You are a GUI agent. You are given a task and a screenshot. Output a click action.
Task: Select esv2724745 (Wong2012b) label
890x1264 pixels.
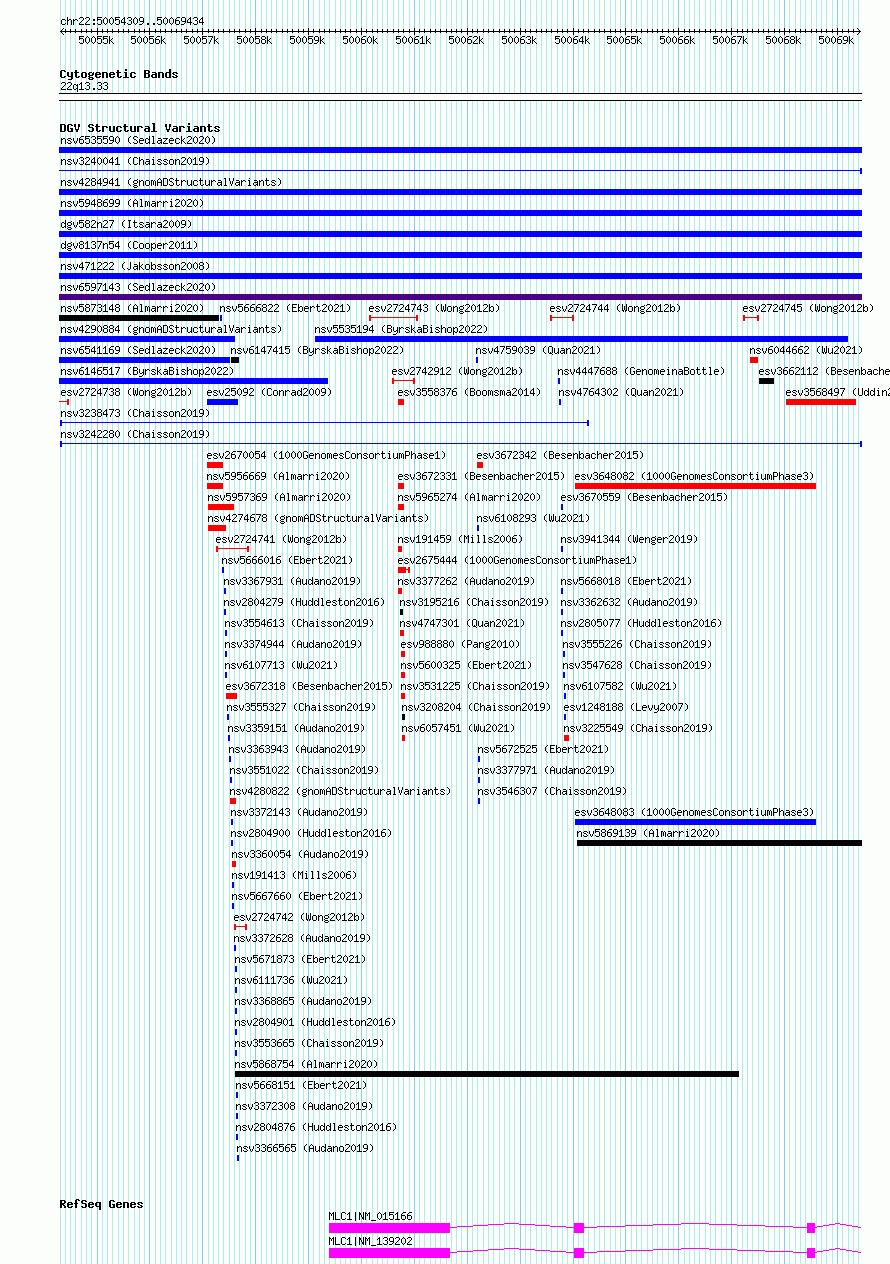tap(808, 309)
